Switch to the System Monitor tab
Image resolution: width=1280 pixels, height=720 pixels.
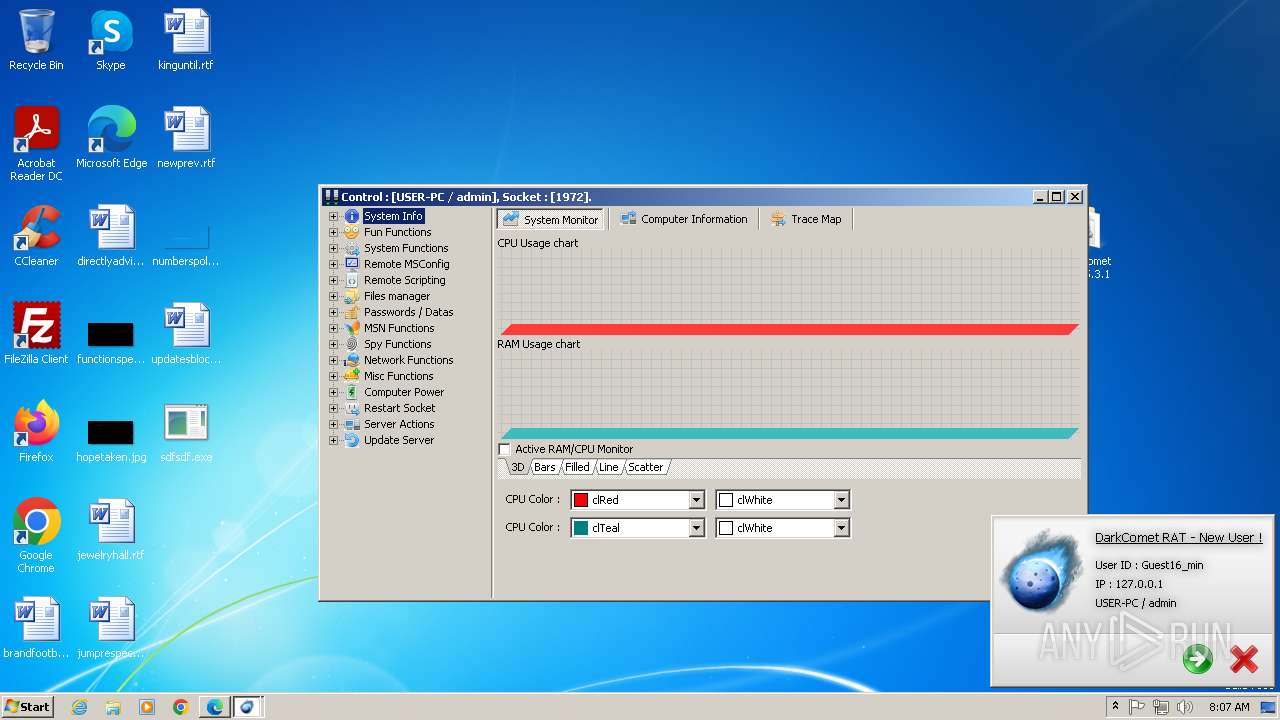(x=551, y=219)
